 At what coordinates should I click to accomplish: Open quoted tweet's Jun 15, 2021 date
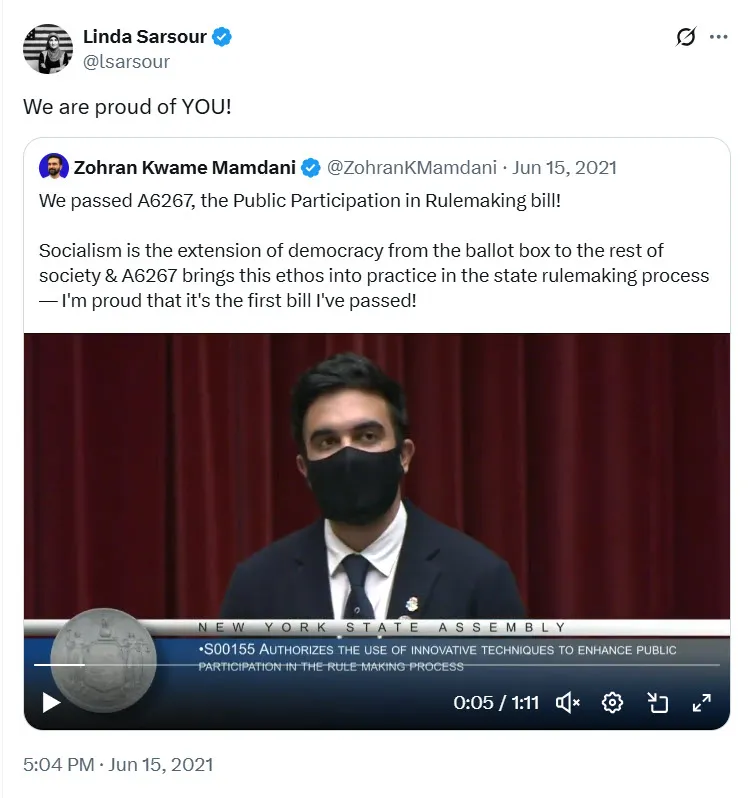(565, 167)
